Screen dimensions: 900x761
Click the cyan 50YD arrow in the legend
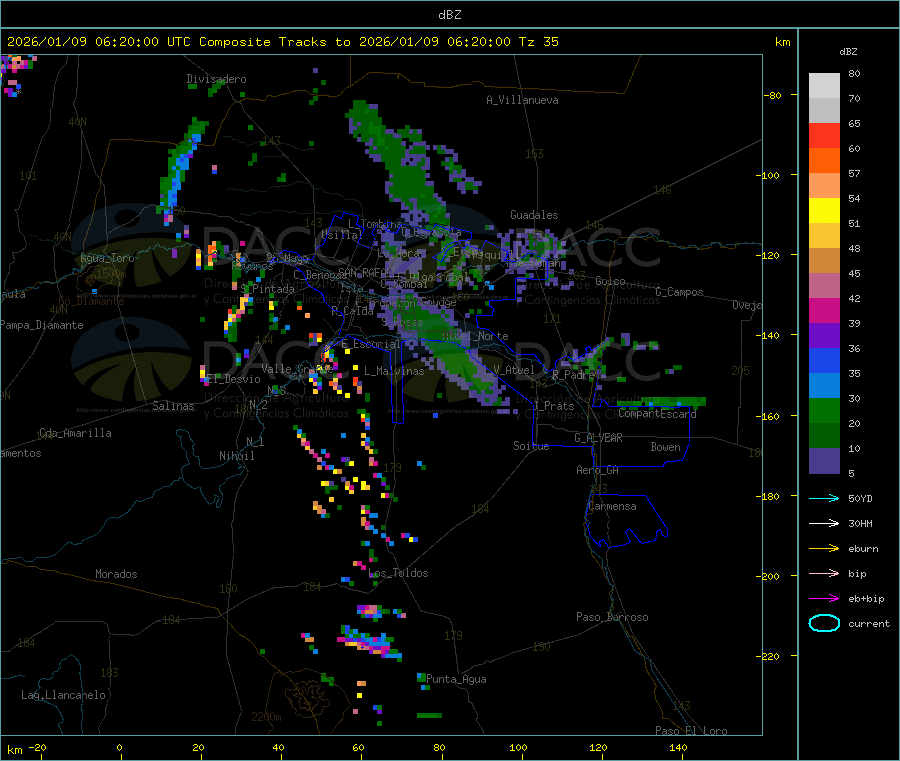(x=824, y=498)
